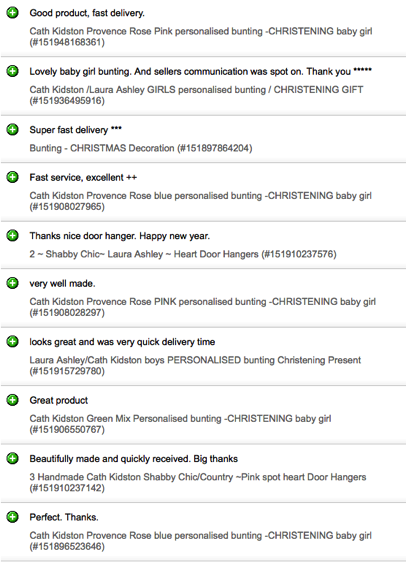
Task: Click the feedback comment 'Fast service, excellent ++'
Action: pos(83,177)
